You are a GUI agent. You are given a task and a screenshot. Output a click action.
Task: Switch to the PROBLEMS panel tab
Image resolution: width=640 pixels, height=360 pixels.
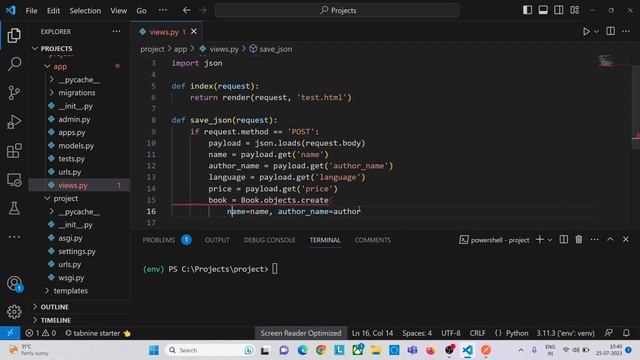click(159, 240)
